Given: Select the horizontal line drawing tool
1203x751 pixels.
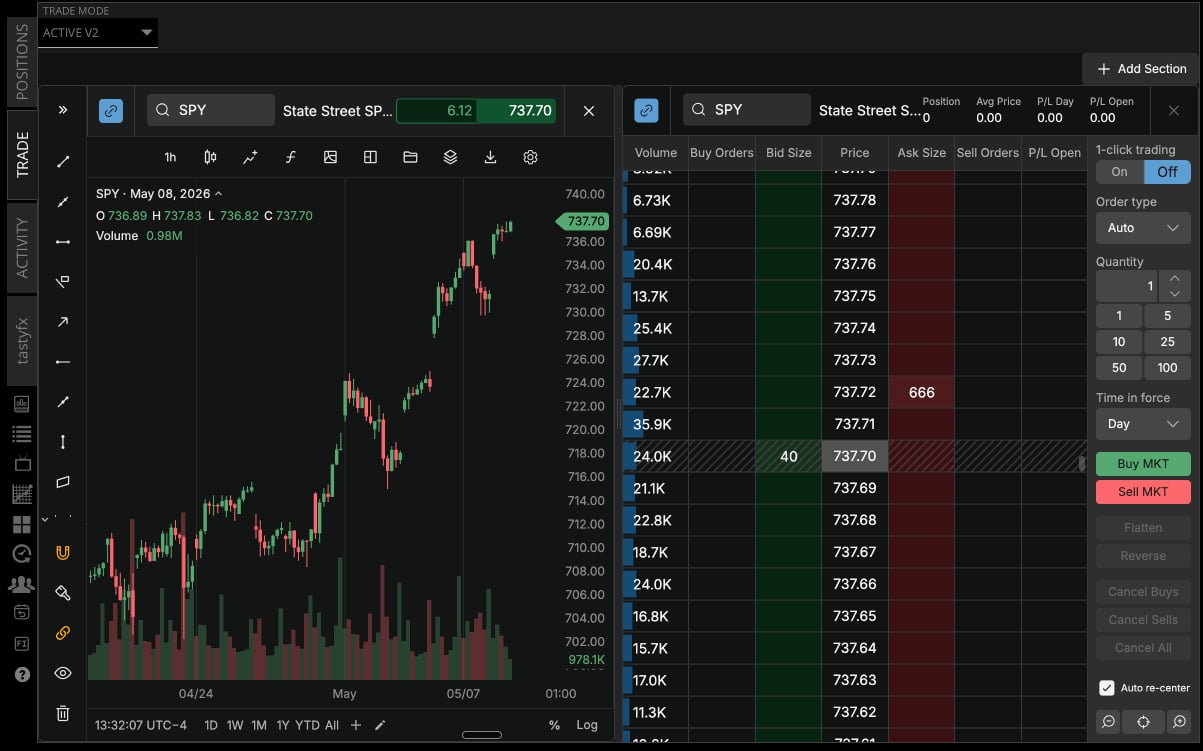Looking at the screenshot, I should point(63,241).
